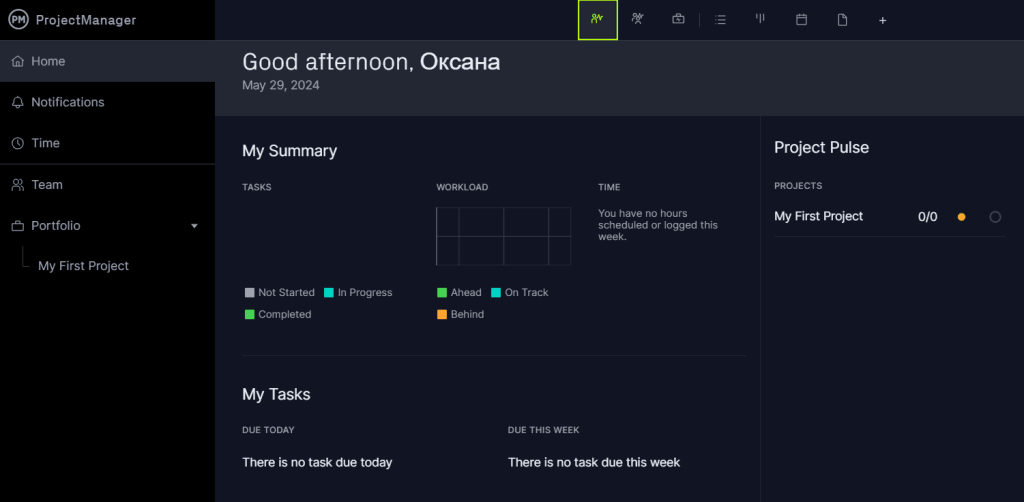
Task: Open the Team page in sidebar
Action: click(x=46, y=185)
